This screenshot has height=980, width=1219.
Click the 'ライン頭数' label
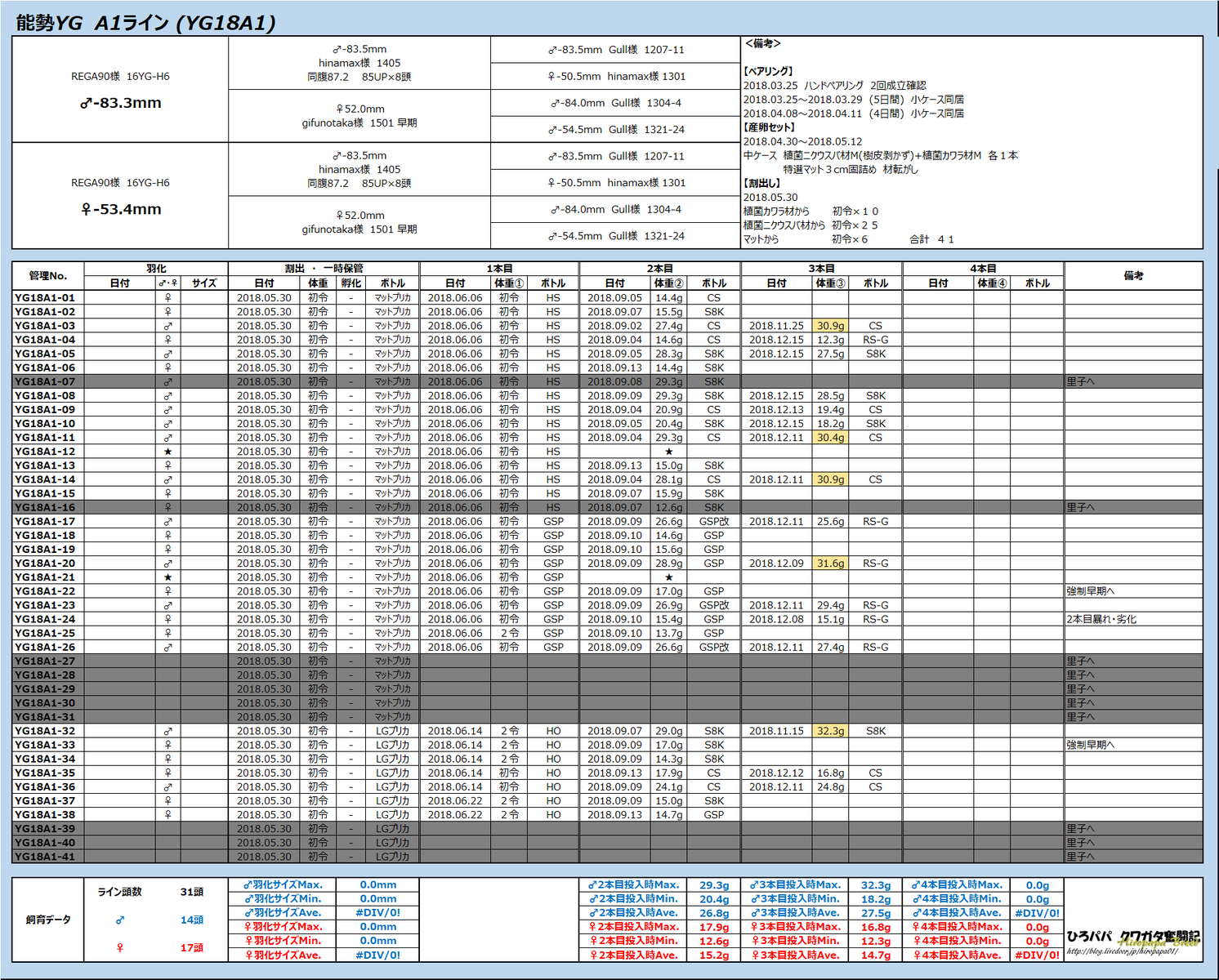pyautogui.click(x=120, y=892)
